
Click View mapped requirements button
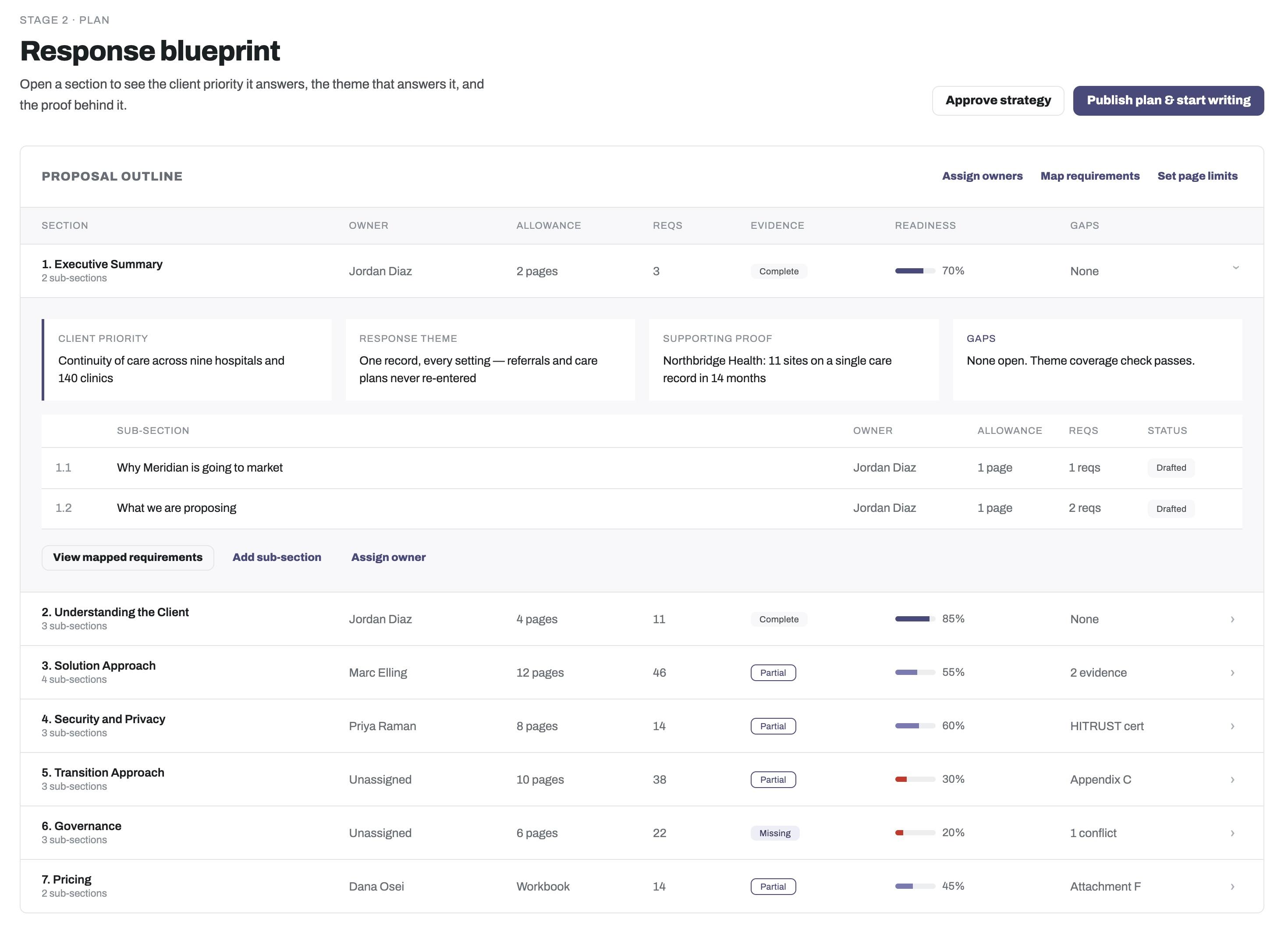[x=128, y=557]
